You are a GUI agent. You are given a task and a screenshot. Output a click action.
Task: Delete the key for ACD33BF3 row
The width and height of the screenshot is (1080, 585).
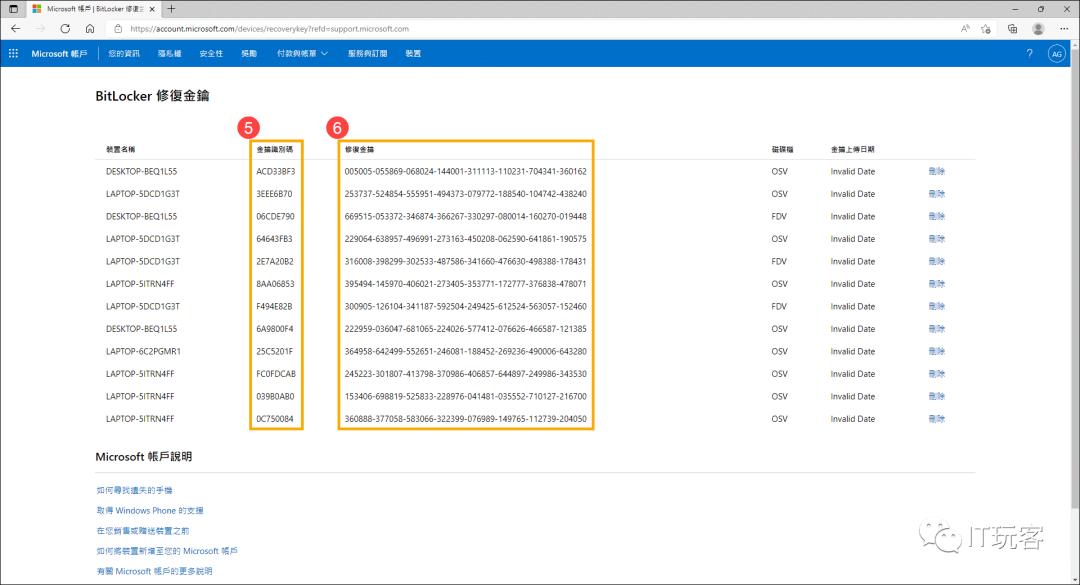[936, 171]
